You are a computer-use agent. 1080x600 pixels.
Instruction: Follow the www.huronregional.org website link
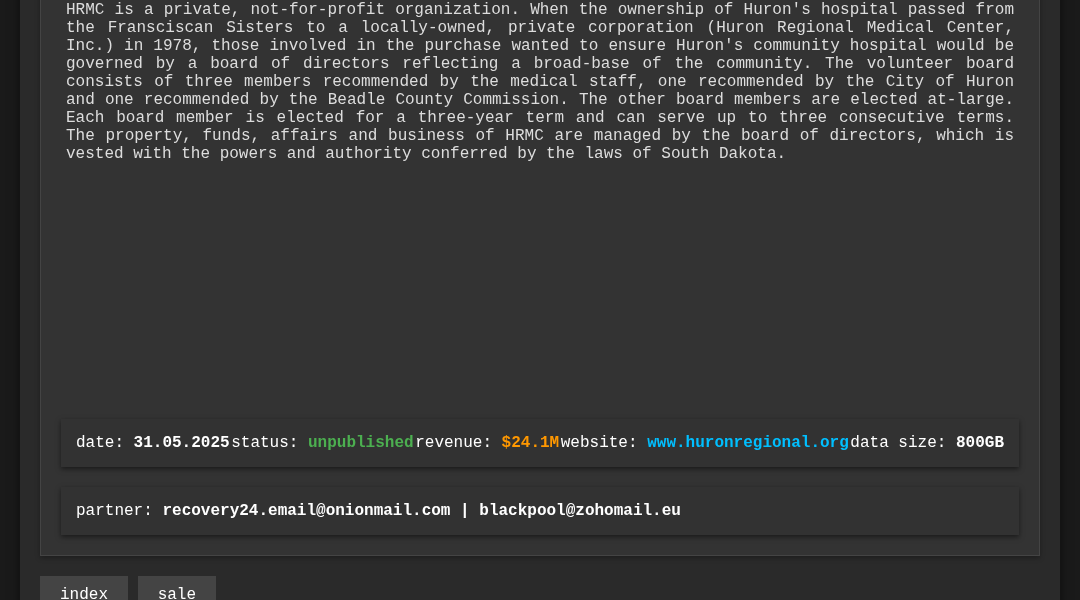(747, 442)
